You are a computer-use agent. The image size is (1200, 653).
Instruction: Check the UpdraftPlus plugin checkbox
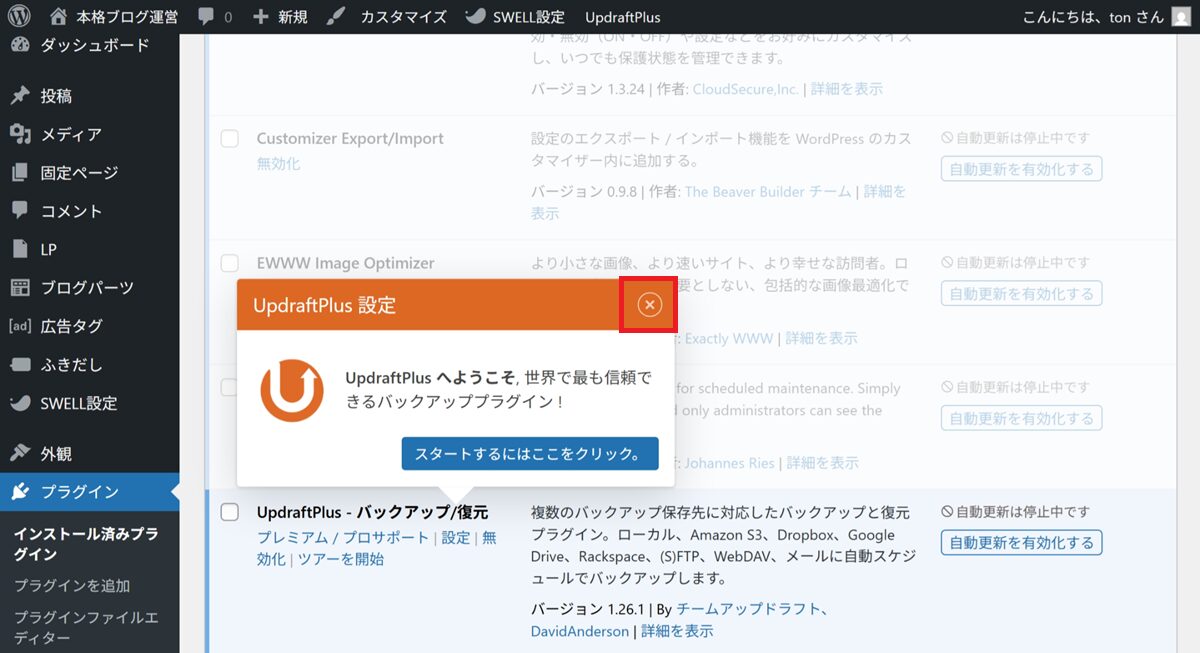(230, 513)
